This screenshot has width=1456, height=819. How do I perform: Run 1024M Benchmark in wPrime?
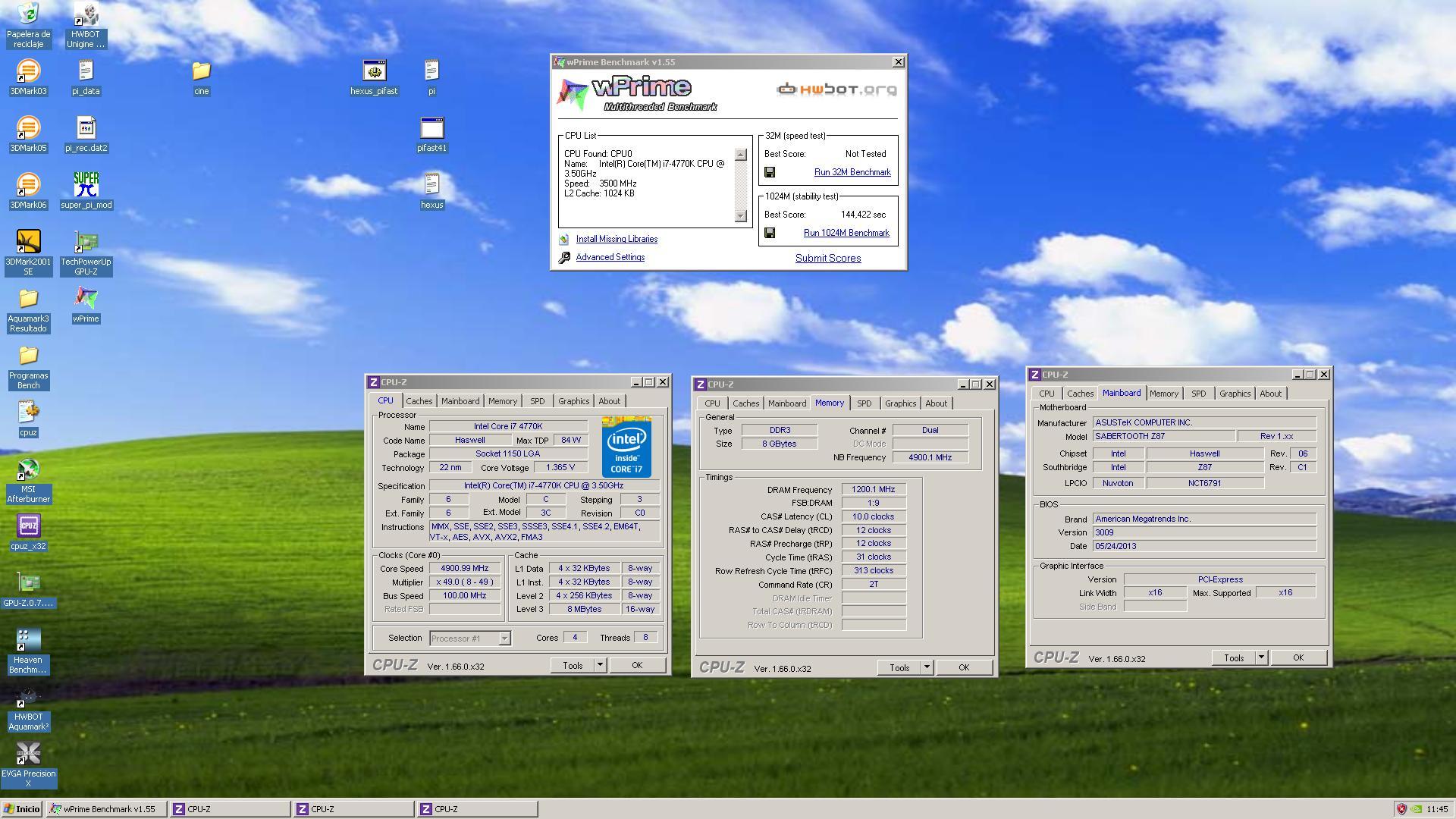[x=846, y=233]
